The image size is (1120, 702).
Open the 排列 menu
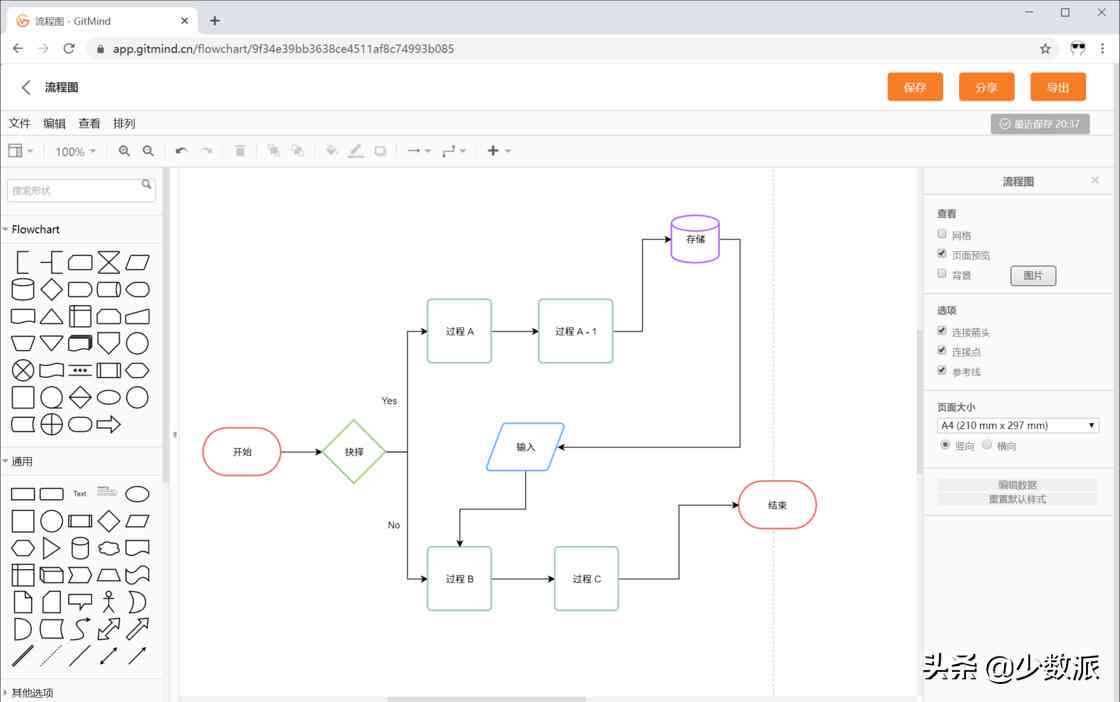click(x=124, y=123)
